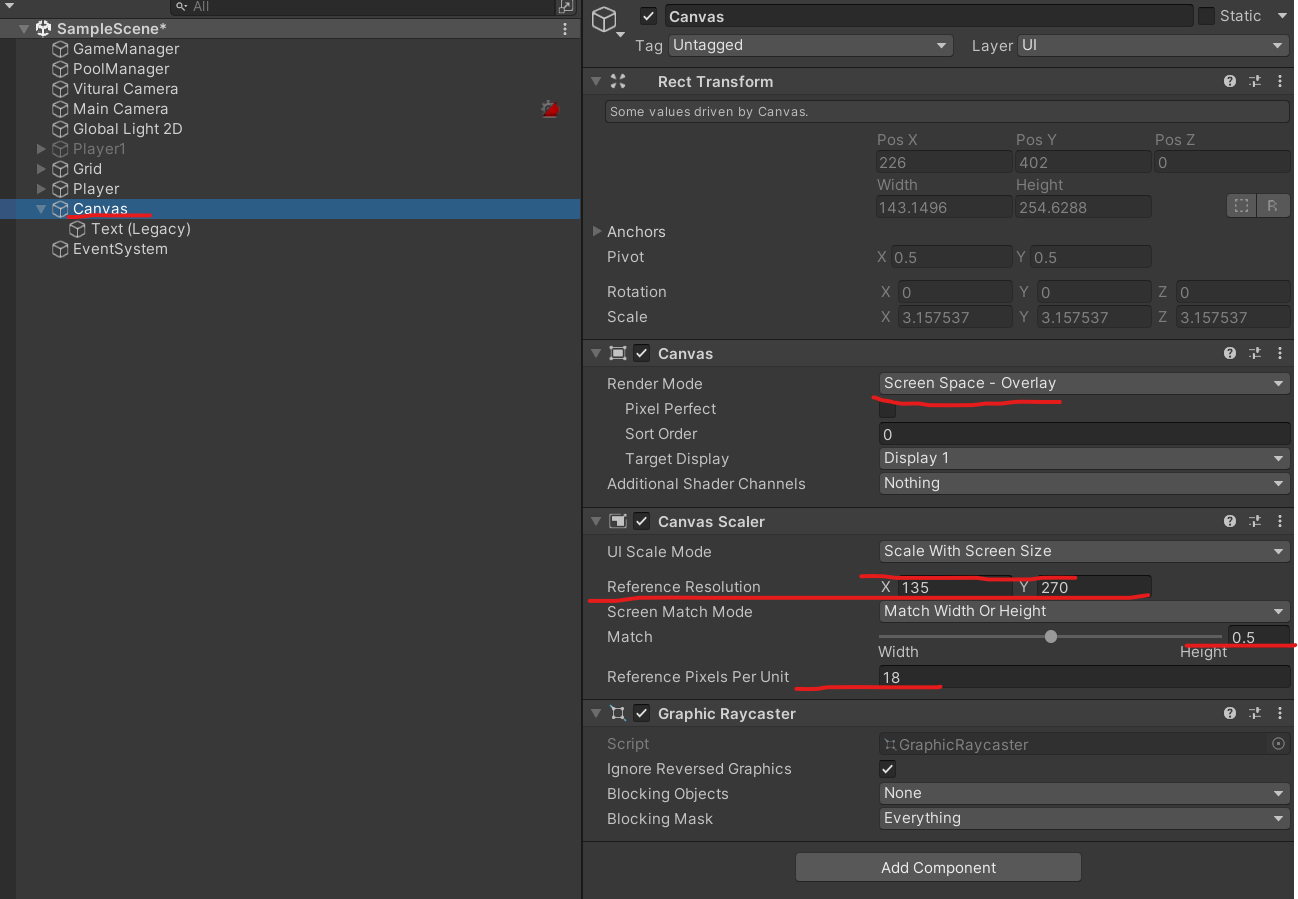Viewport: 1298px width, 899px height.
Task: Click the Match Width/Height slider handle
Action: (1050, 637)
